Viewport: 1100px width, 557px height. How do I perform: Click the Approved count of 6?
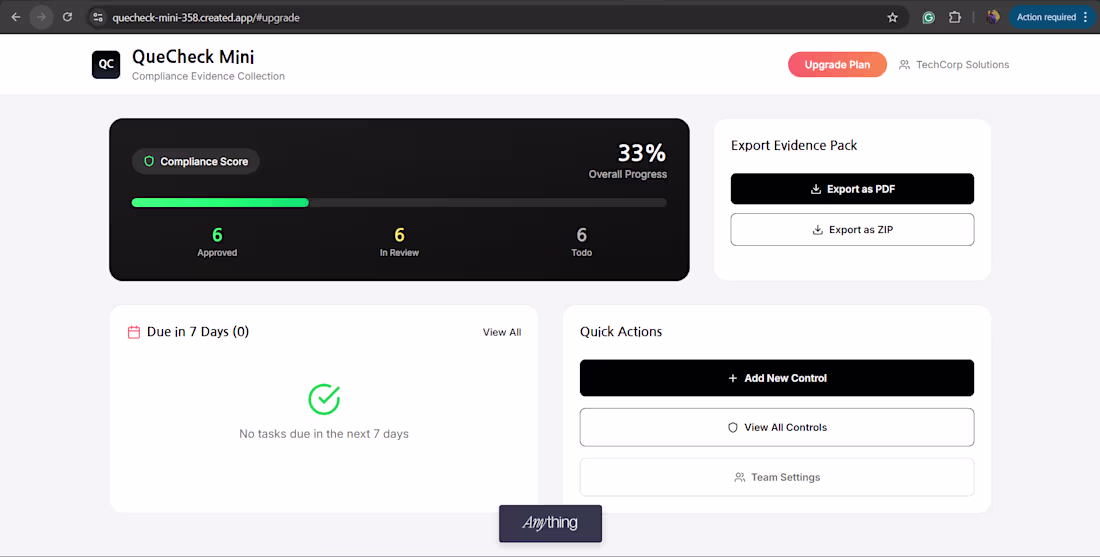coord(217,234)
